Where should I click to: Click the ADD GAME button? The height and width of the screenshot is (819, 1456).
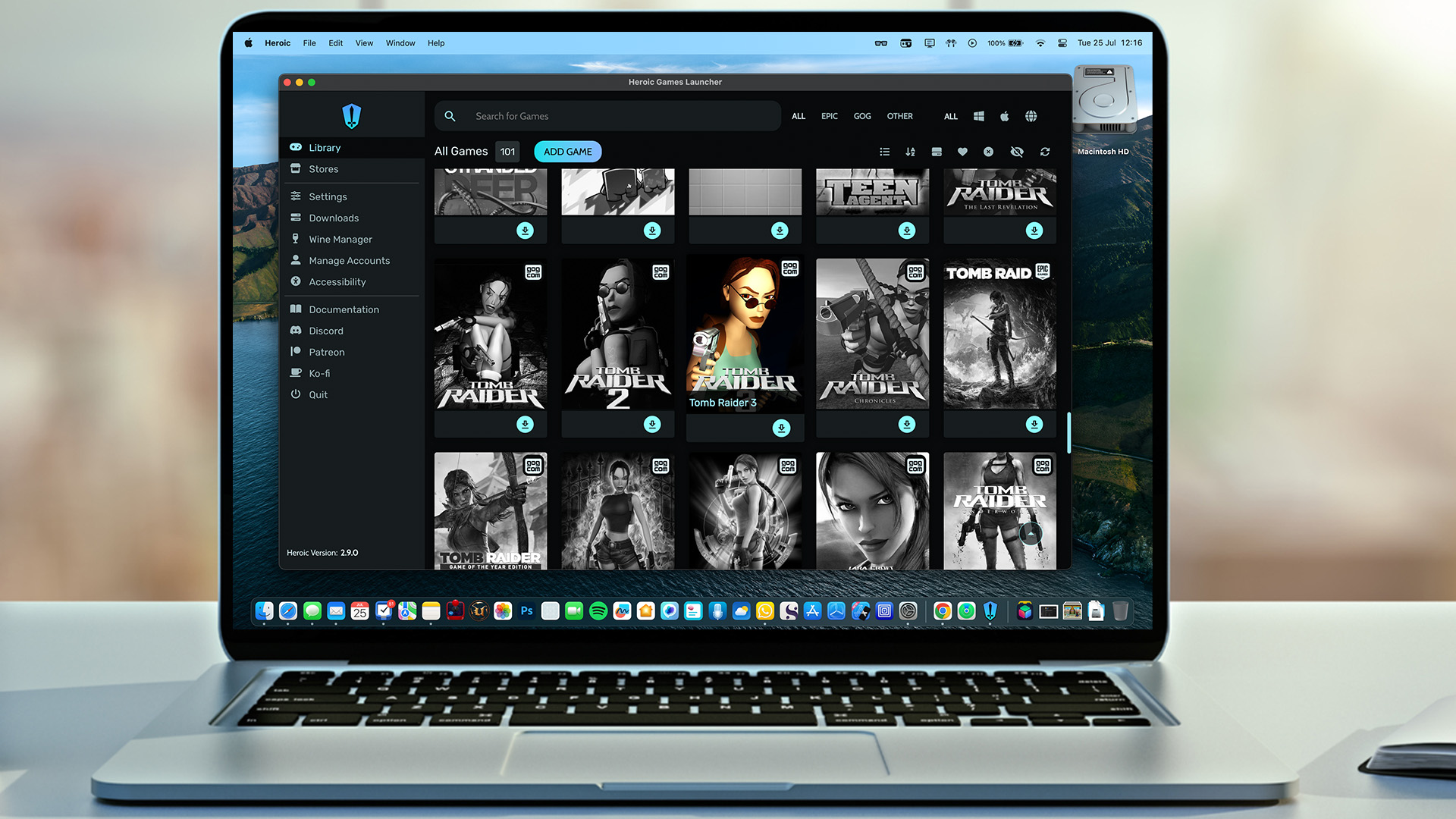tap(567, 151)
